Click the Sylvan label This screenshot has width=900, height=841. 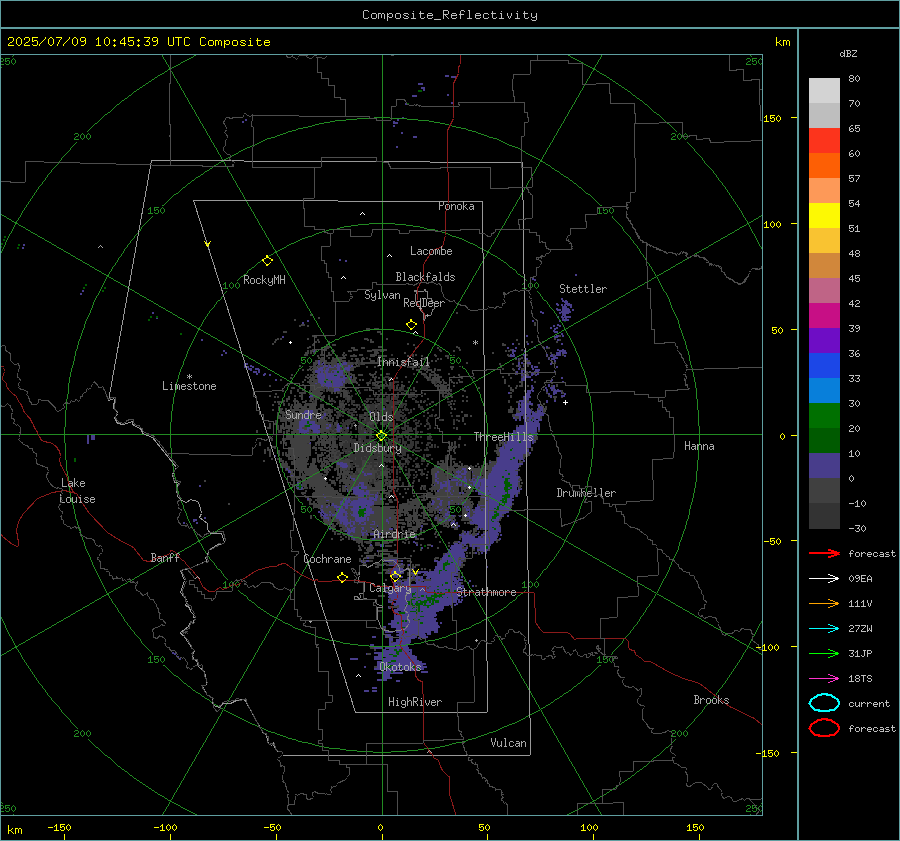click(382, 295)
